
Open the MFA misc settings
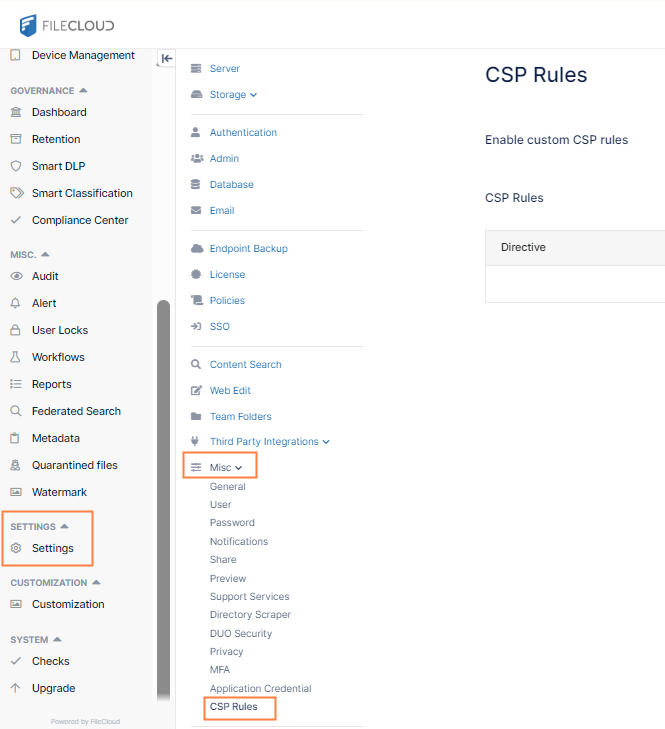point(219,670)
